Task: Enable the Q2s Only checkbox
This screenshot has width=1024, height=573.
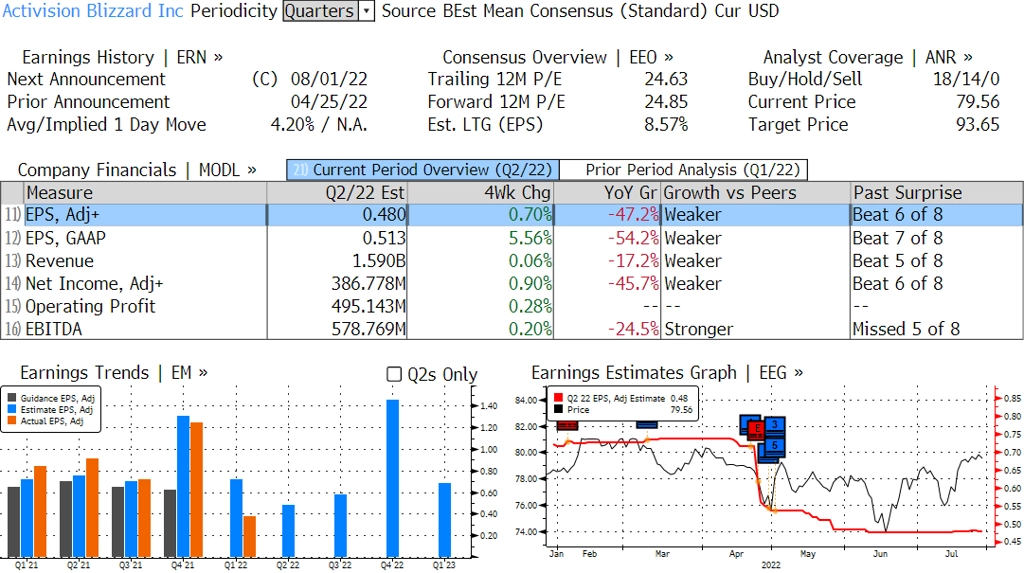Action: (x=394, y=374)
